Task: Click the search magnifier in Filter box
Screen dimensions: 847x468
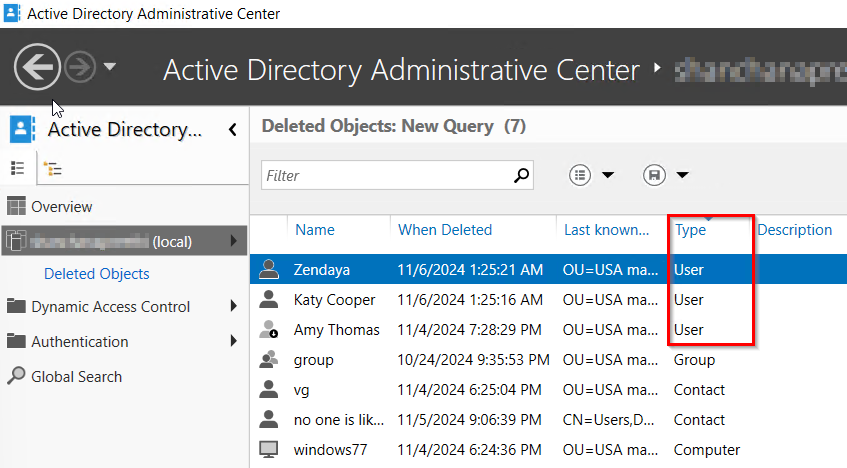Action: (x=521, y=175)
